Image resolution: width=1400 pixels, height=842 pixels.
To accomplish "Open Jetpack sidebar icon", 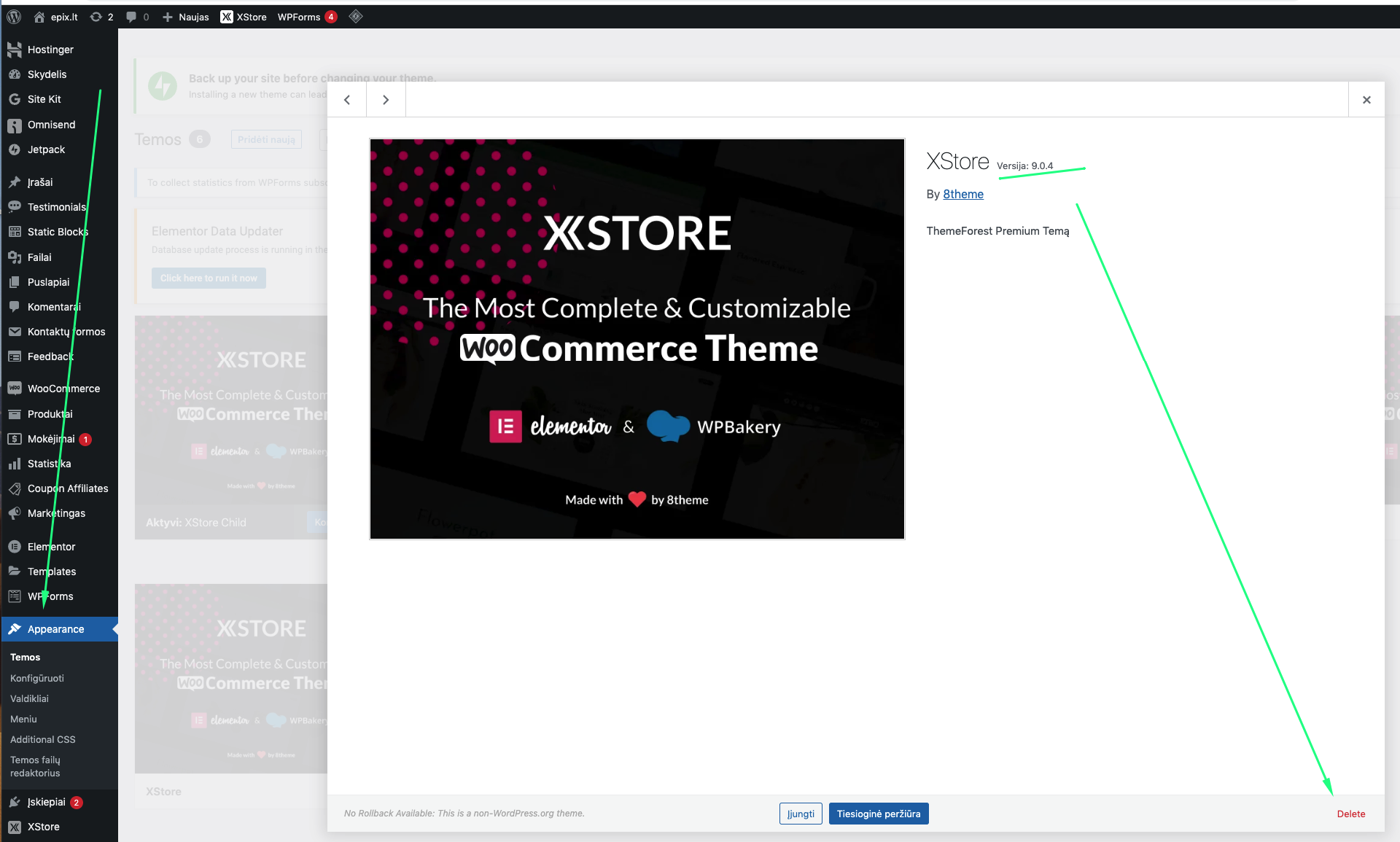I will click(x=15, y=149).
